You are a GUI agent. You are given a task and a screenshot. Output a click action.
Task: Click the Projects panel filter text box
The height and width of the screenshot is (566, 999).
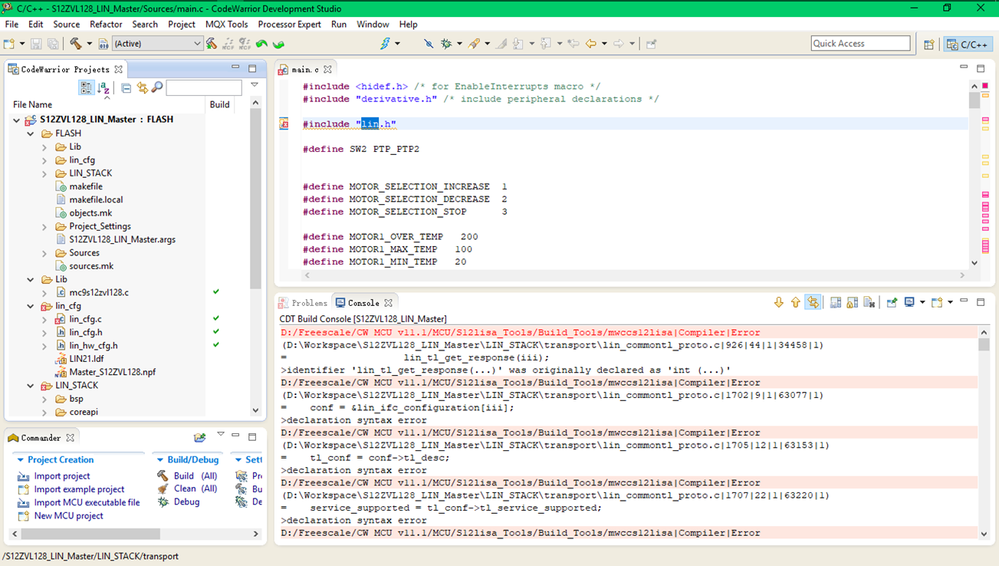[x=203, y=87]
